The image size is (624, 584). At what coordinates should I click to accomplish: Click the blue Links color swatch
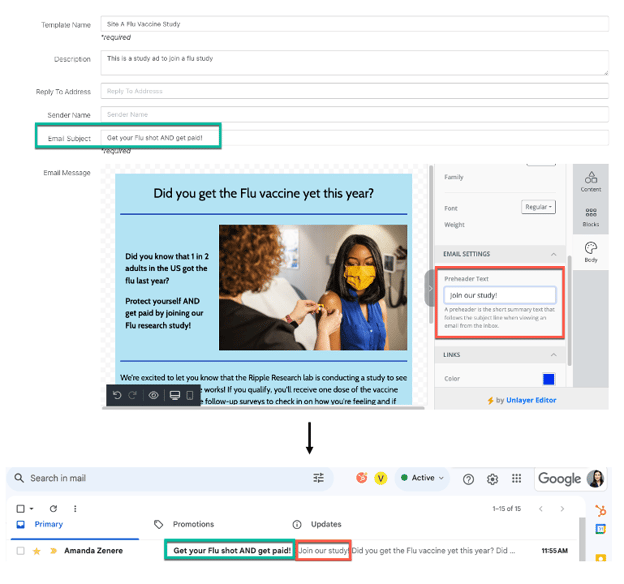tap(548, 379)
